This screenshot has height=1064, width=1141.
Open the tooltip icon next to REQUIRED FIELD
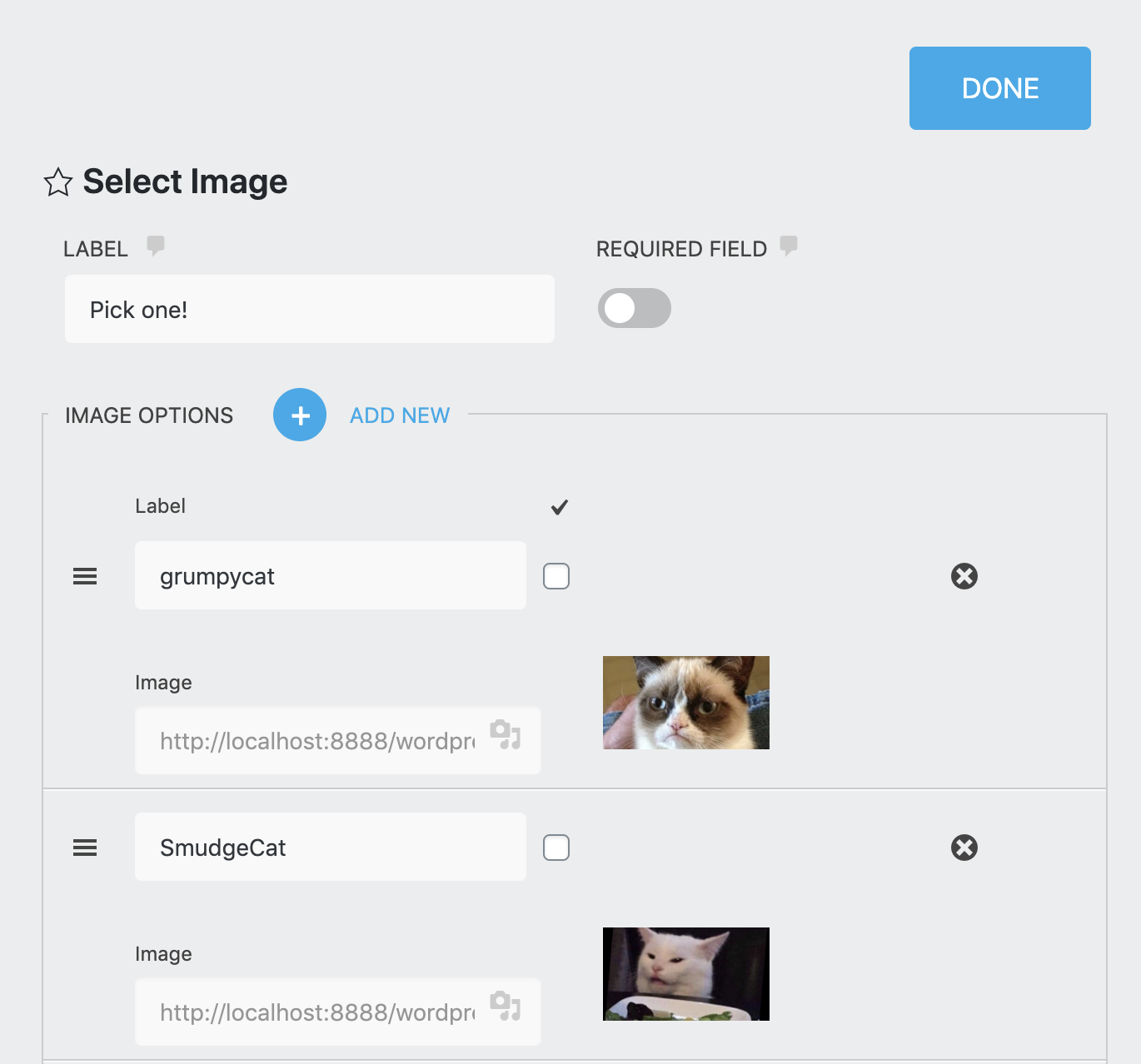788,246
